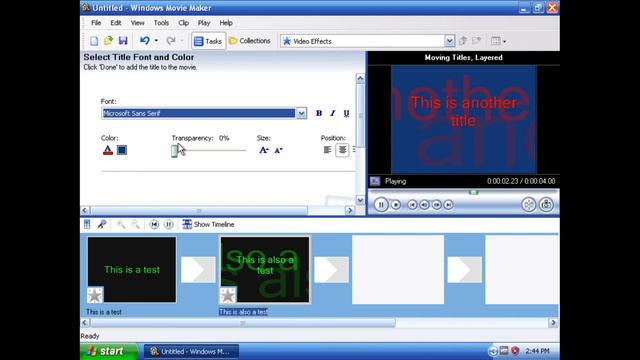Save project with floppy disk icon
640x360 pixels.
(123, 41)
